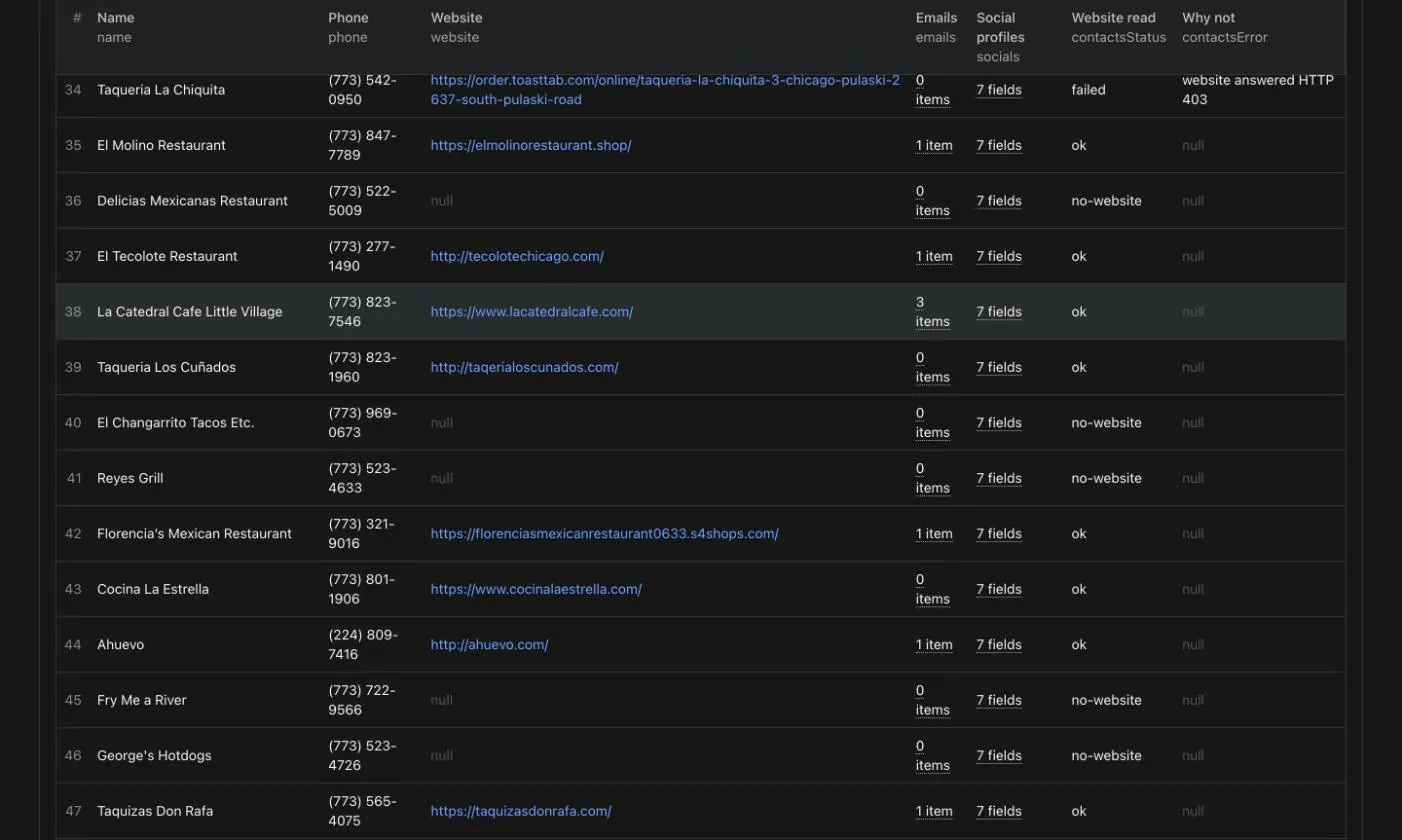Screen dimensions: 1402x840
Task: Expand 1 item emails for Florencia's Mexican Restaurant
Action: point(934,534)
